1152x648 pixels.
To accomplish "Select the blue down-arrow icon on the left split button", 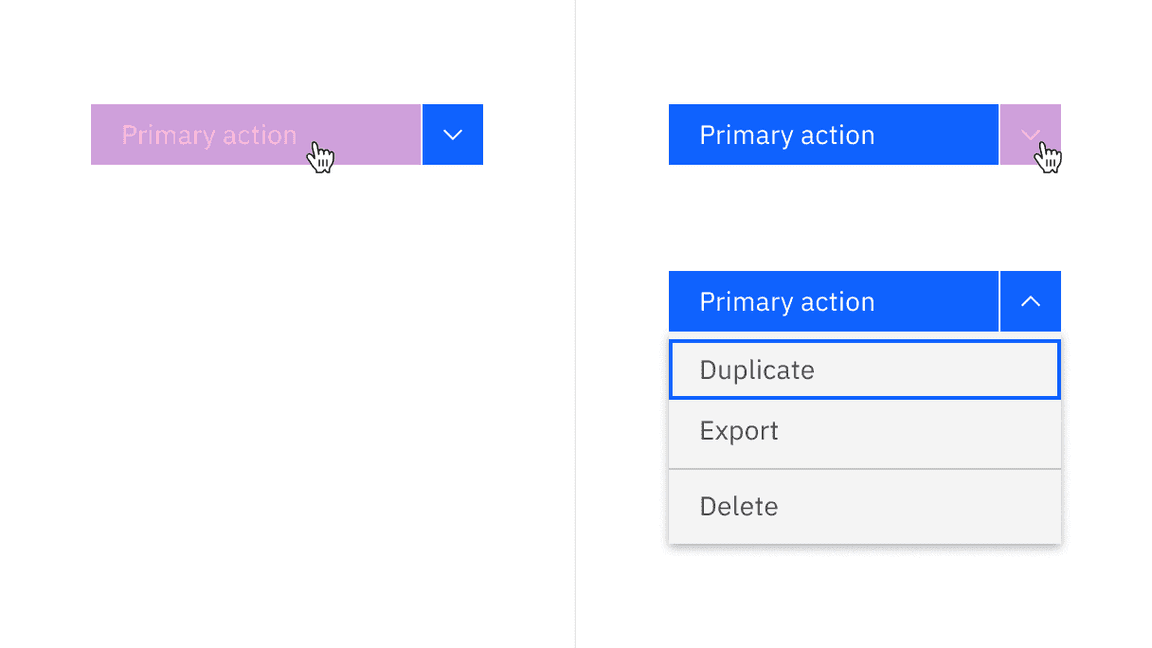I will point(452,135).
